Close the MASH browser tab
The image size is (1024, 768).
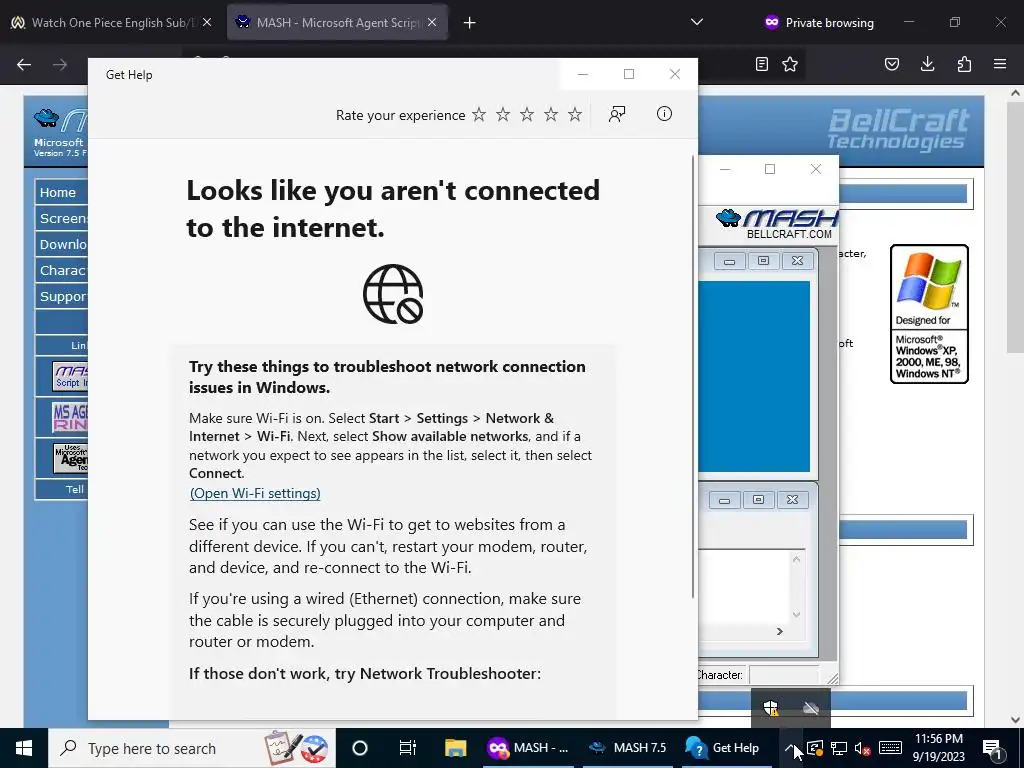[432, 22]
